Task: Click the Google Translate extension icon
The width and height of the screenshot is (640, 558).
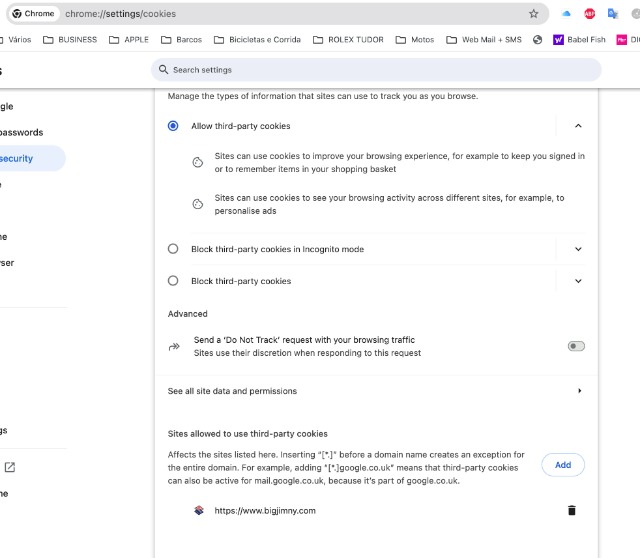Action: [x=612, y=14]
